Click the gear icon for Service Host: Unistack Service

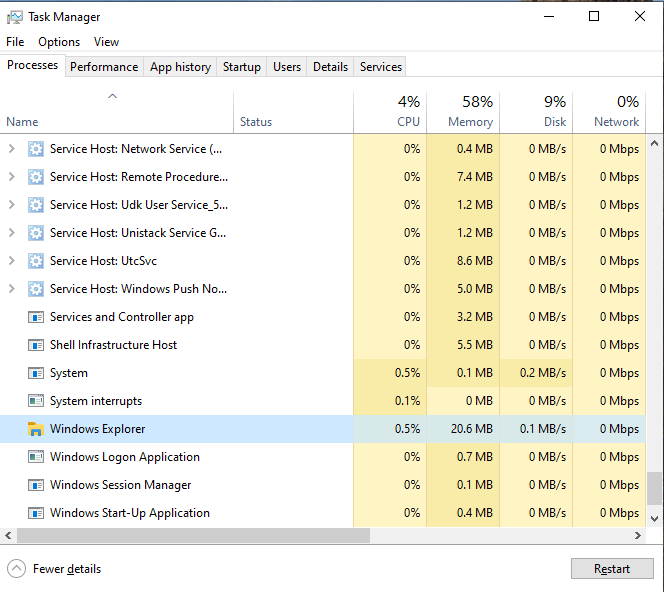coord(36,233)
